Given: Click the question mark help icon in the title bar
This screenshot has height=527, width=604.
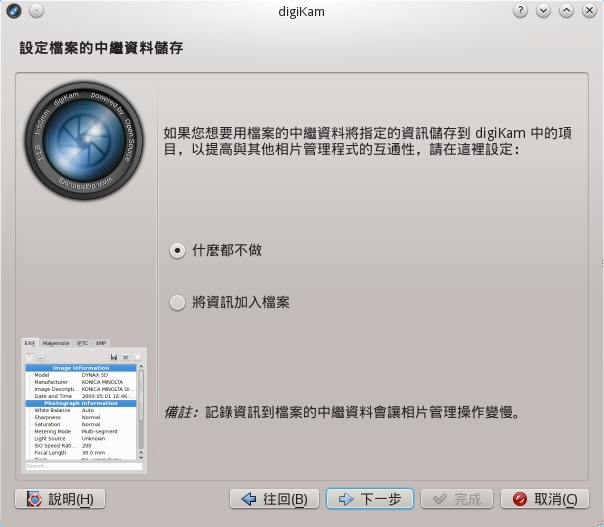Looking at the screenshot, I should [x=520, y=11].
